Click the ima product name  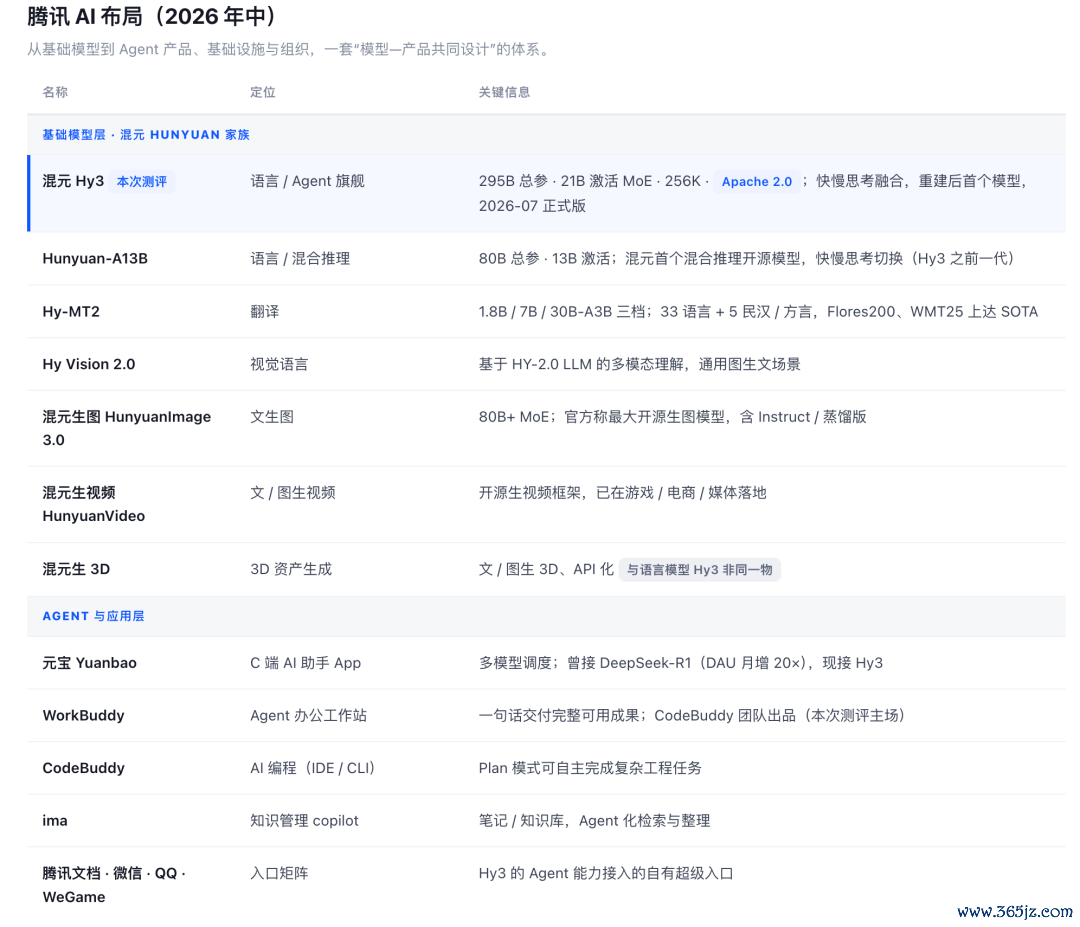[55, 820]
